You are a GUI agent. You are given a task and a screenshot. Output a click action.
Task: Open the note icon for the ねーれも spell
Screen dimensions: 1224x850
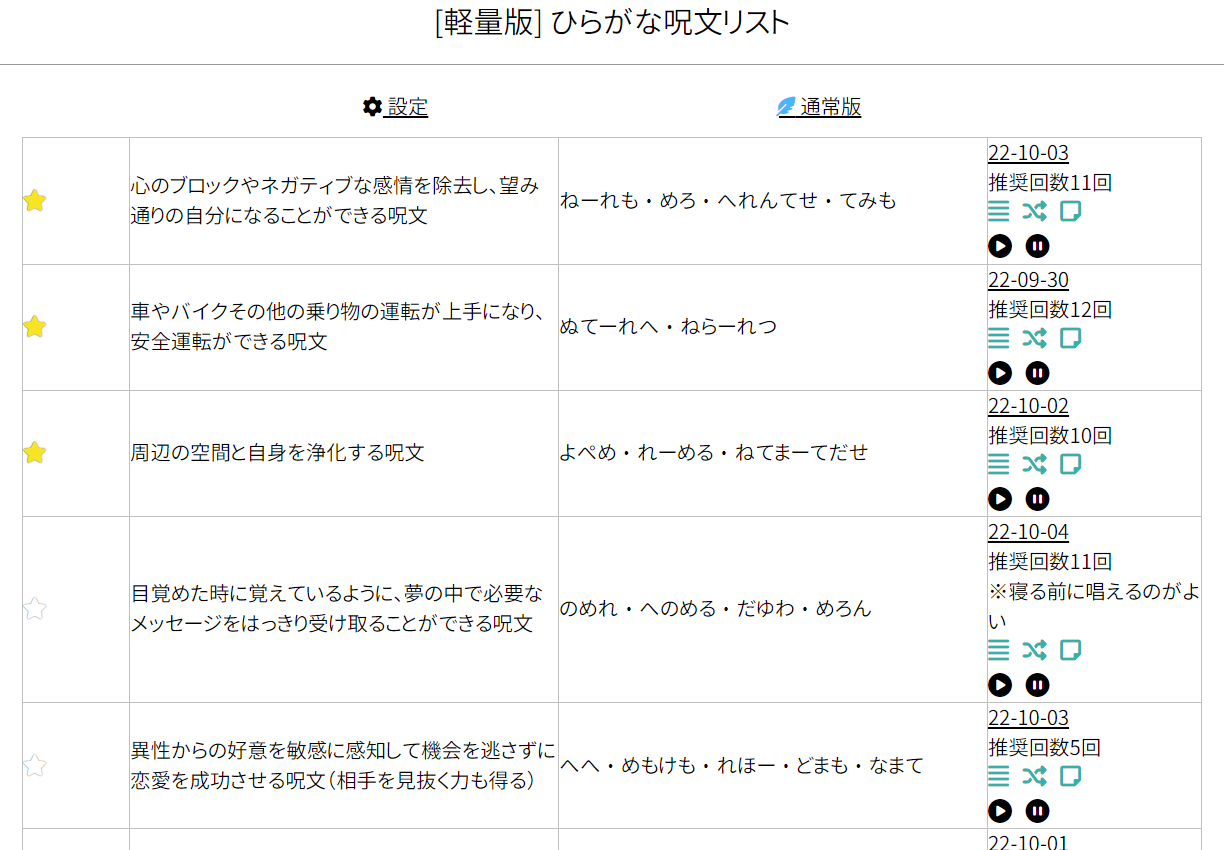point(1070,211)
